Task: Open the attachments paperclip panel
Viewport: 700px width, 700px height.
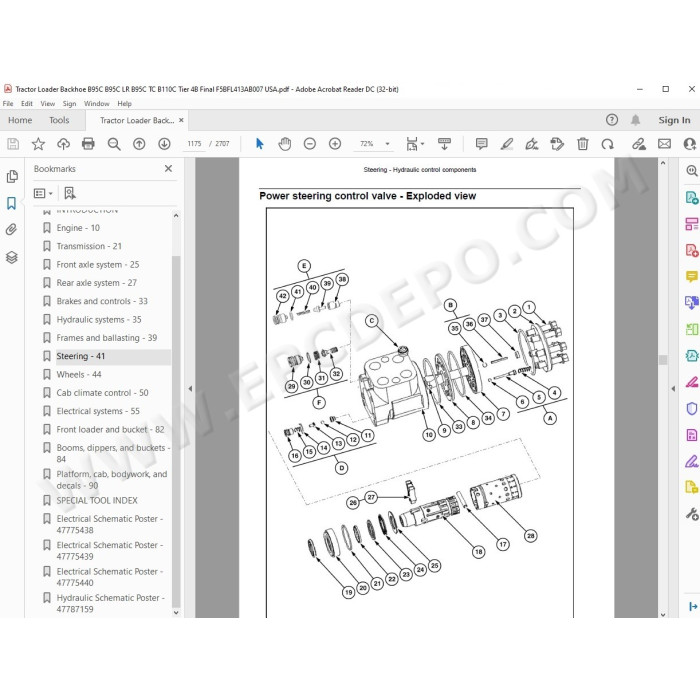Action: tap(12, 229)
